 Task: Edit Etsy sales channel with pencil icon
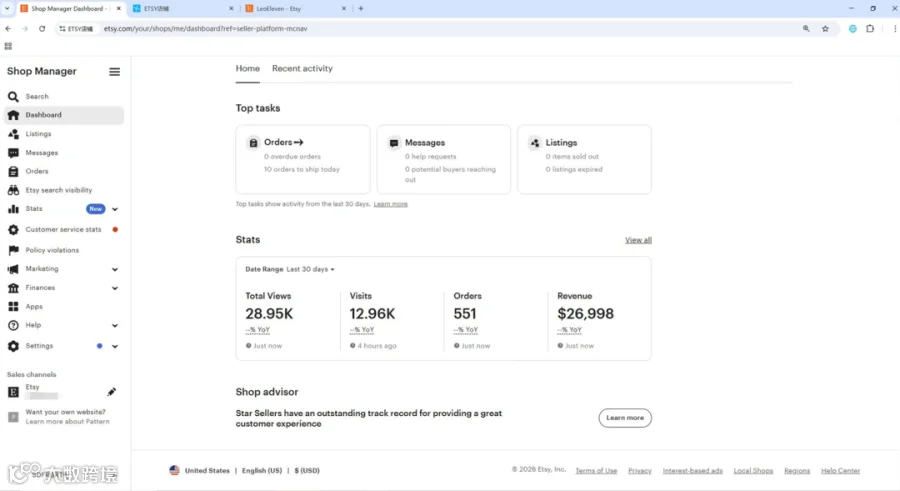click(x=111, y=392)
